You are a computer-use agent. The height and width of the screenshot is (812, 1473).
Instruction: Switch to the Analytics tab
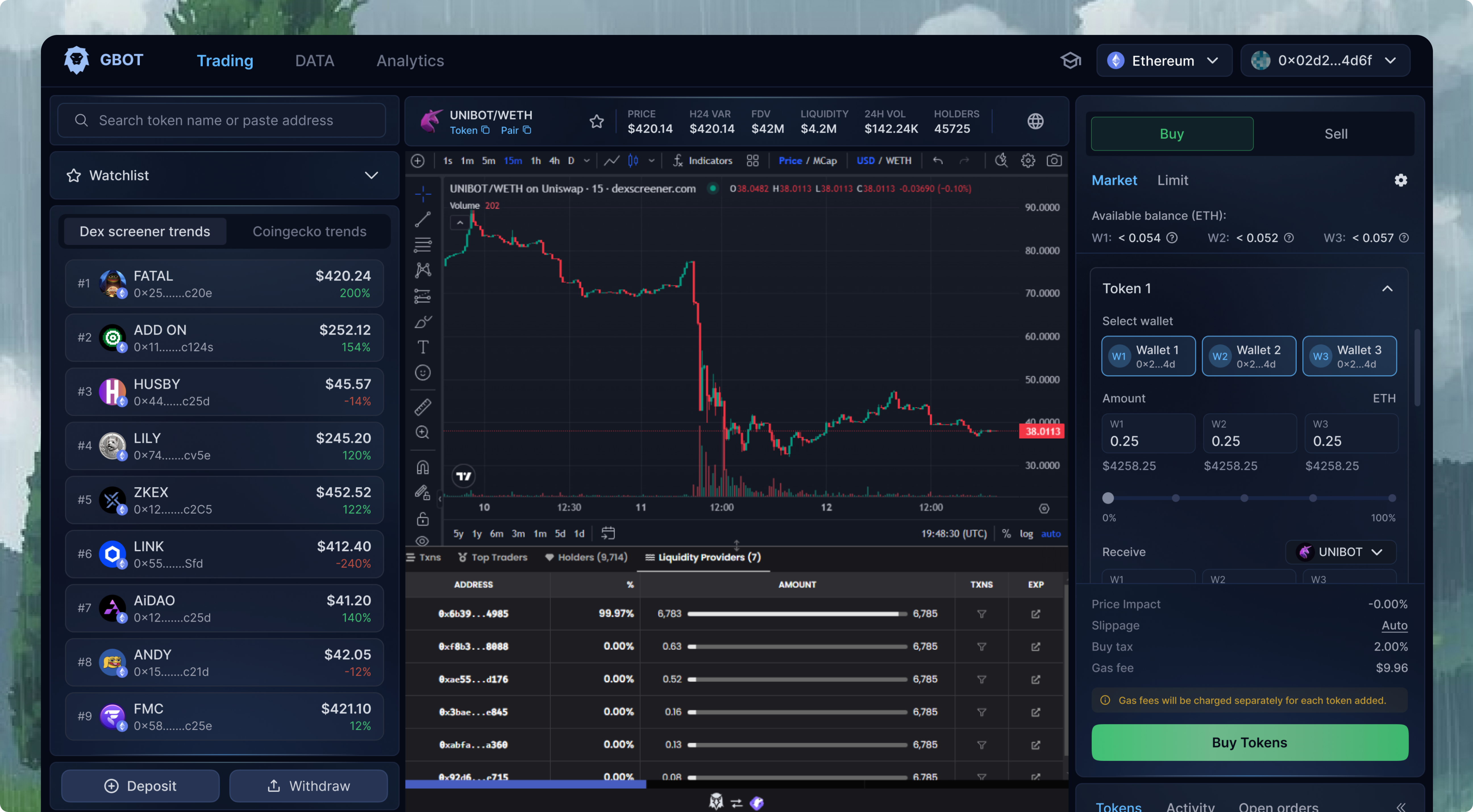[x=410, y=60]
